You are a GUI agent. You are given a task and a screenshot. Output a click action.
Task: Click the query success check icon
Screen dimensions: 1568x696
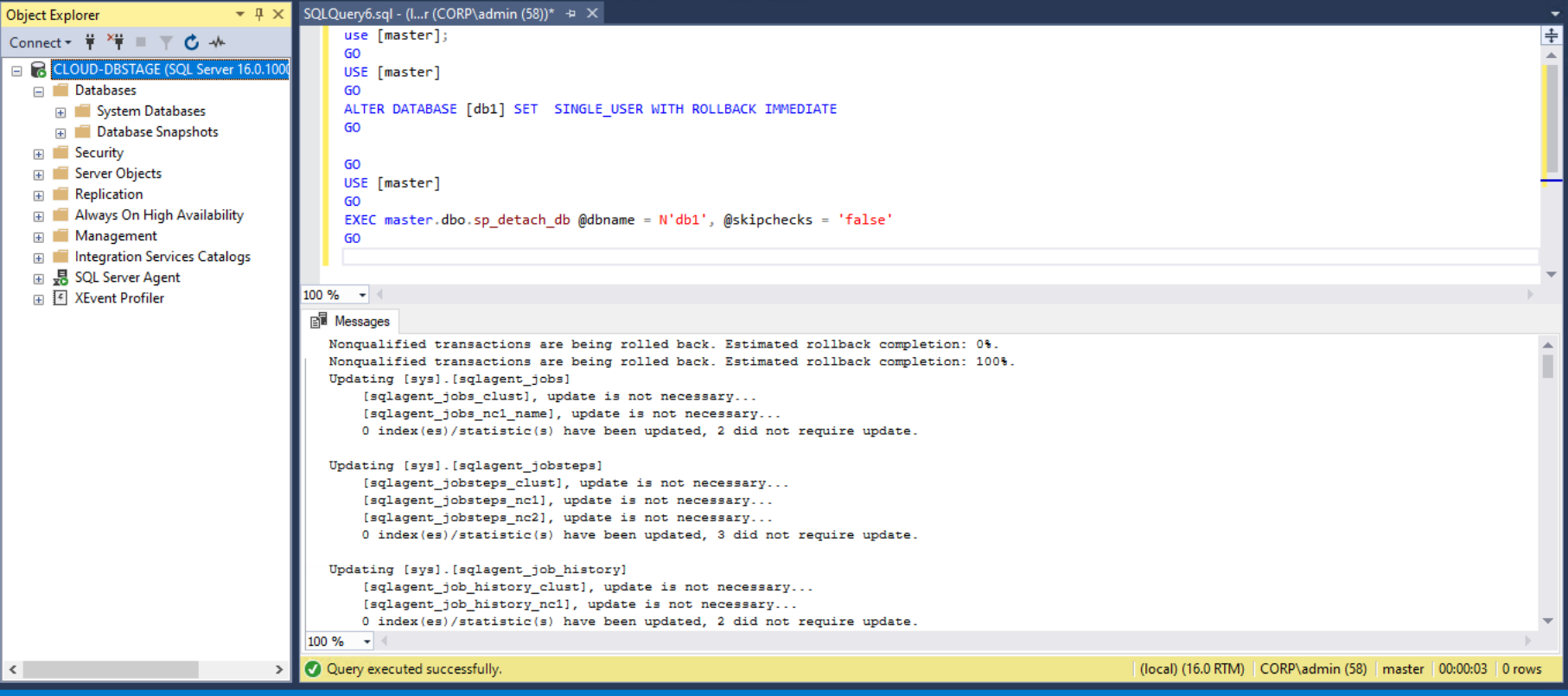click(x=313, y=668)
